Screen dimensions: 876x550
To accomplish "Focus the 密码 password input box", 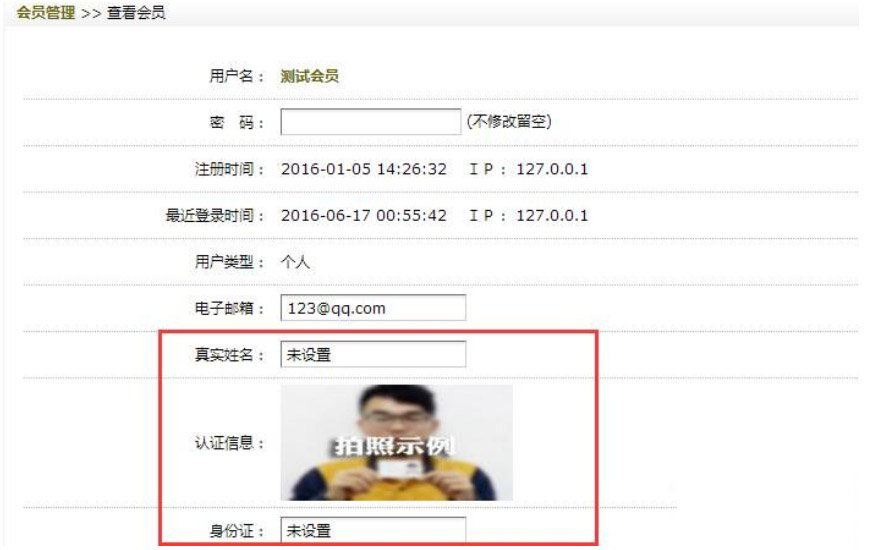I will 370,122.
